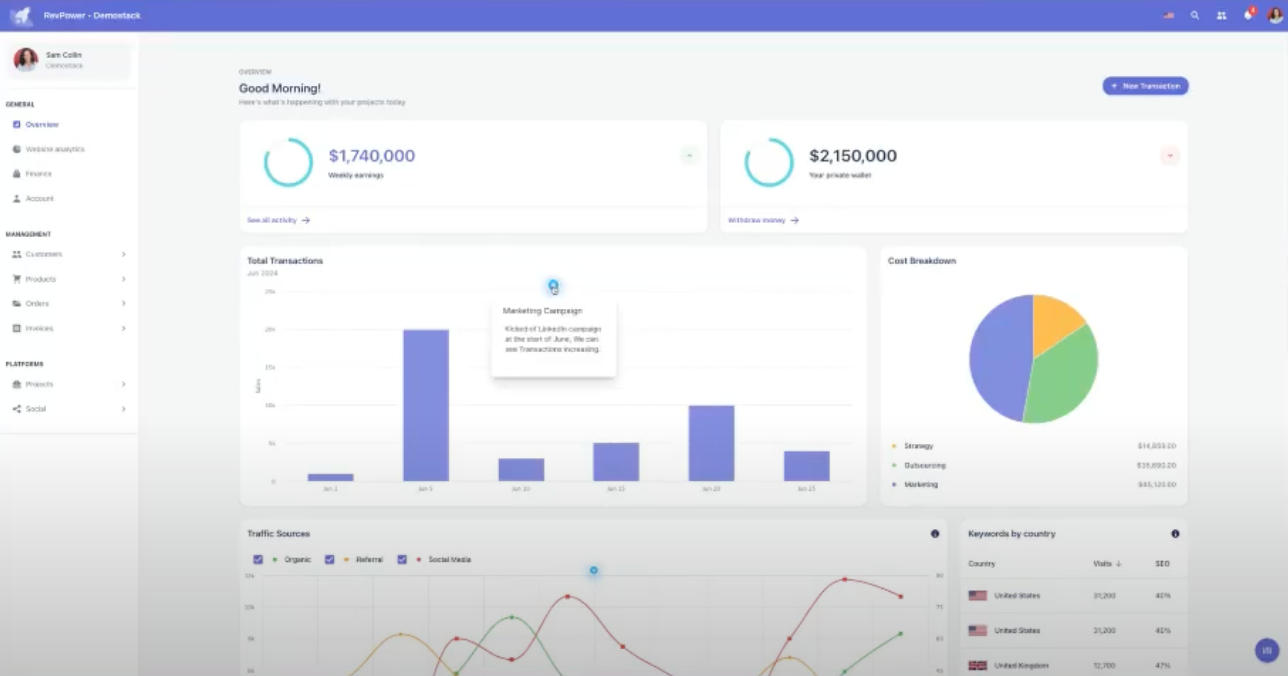The image size is (1288, 676).
Task: Toggle the Referral checkbox
Action: [329, 559]
